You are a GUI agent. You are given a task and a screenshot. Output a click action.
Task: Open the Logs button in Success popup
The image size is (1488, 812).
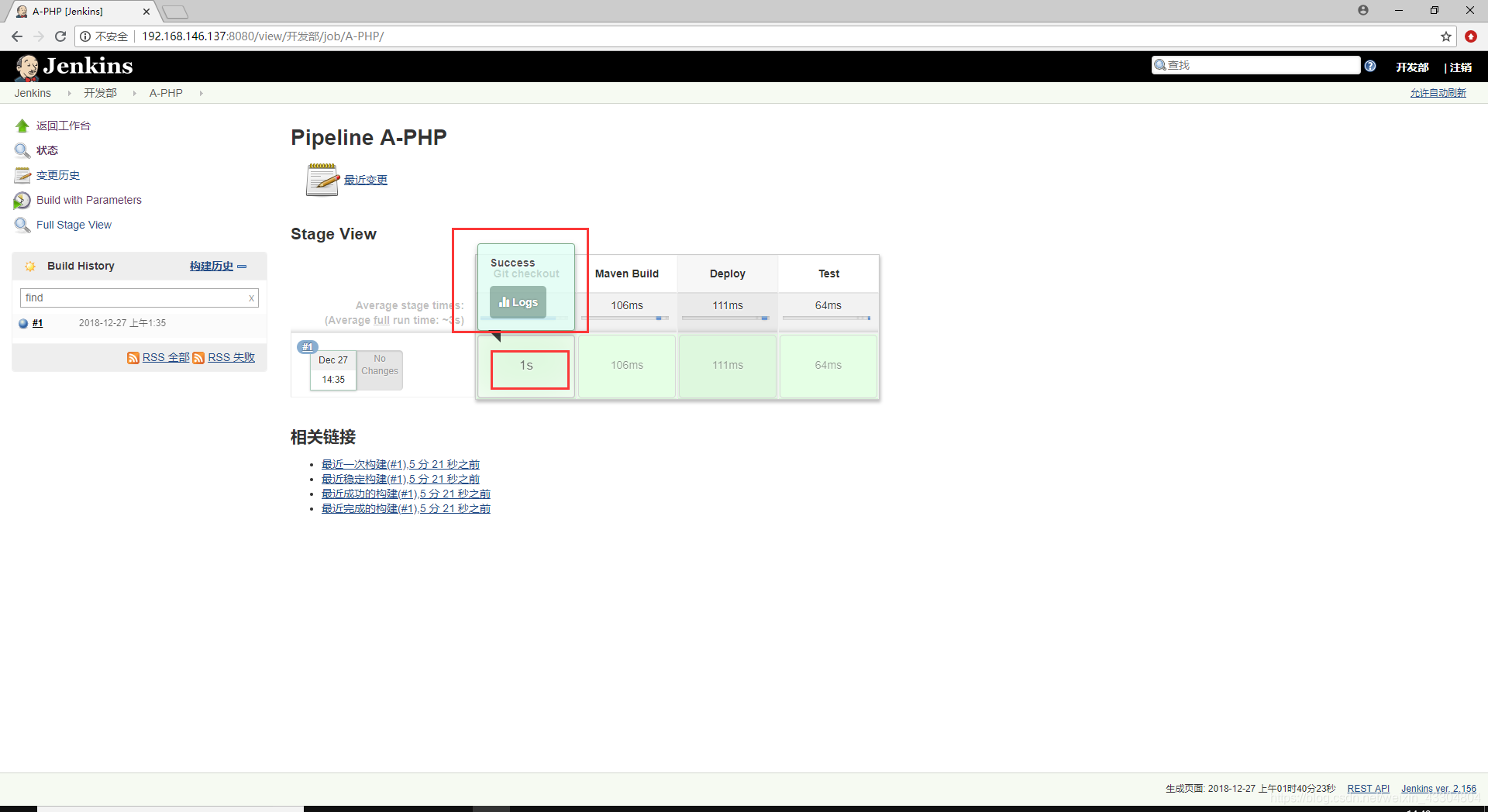[x=518, y=302]
